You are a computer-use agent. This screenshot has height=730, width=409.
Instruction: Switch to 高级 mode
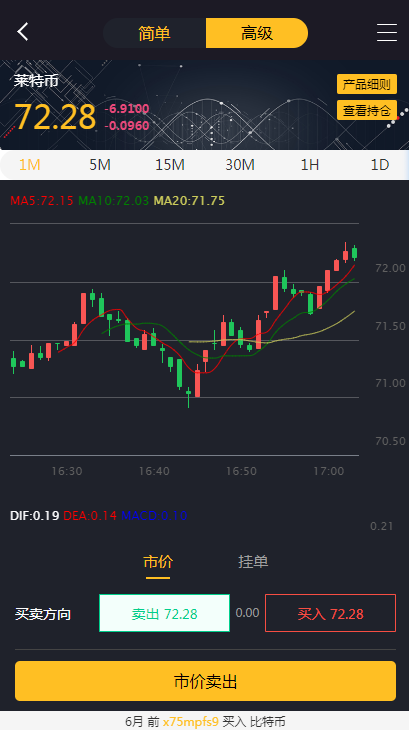coord(257,33)
